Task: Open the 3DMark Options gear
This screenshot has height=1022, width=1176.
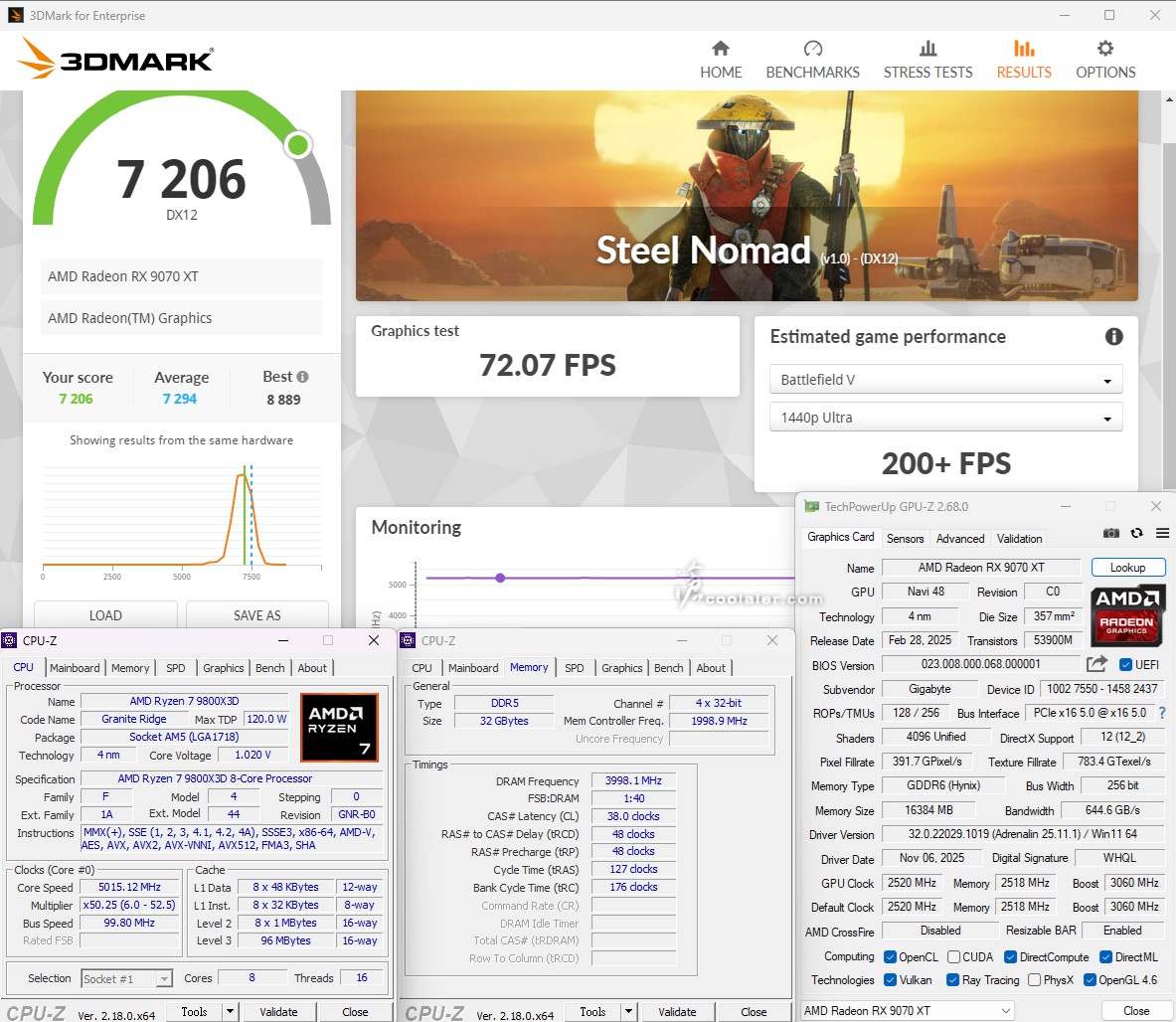Action: coord(1104,50)
